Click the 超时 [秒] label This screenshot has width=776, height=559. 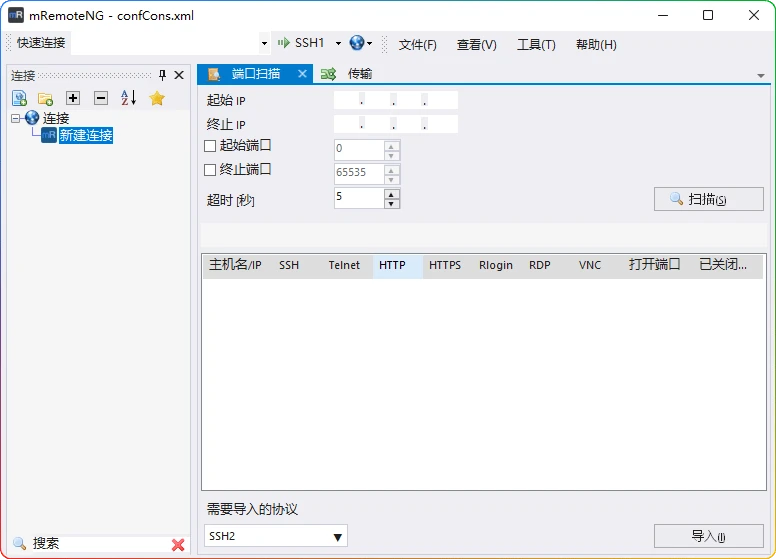[x=231, y=200]
